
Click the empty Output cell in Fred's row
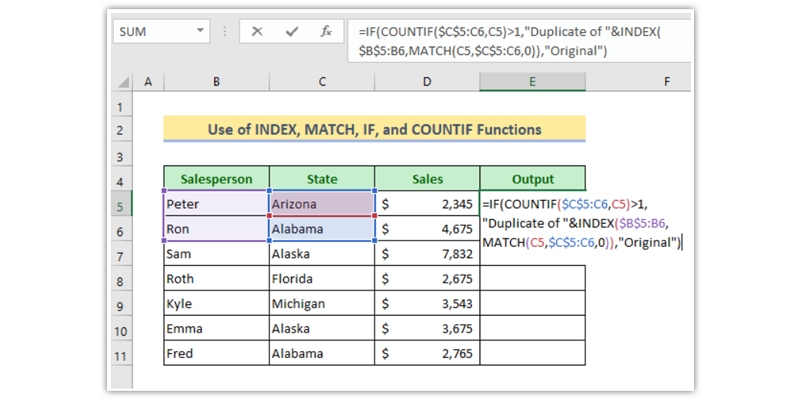(532, 354)
